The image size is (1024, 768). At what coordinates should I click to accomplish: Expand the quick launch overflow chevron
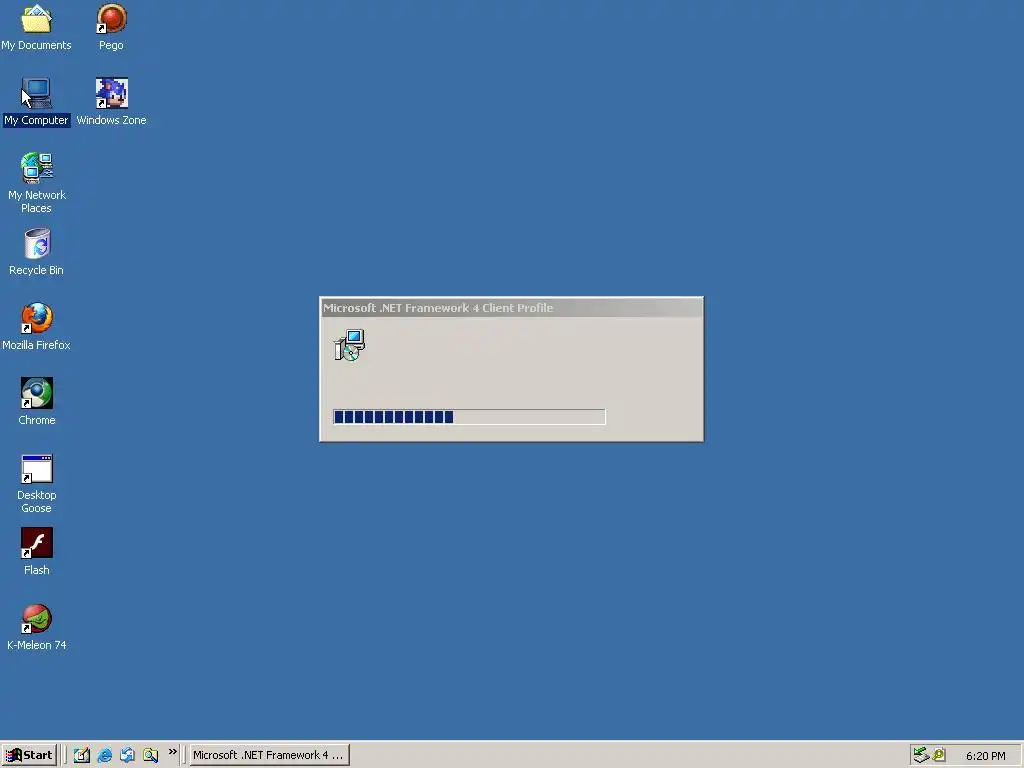pos(173,752)
